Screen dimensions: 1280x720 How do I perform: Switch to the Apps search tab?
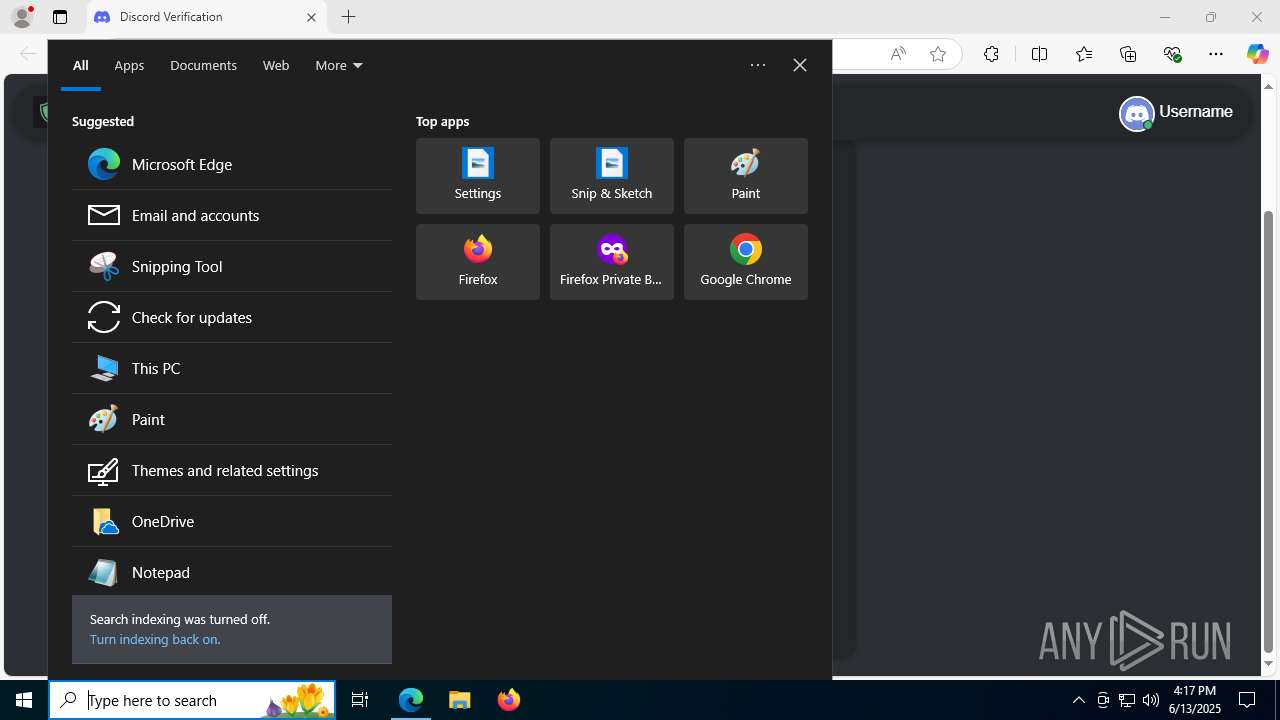(129, 65)
